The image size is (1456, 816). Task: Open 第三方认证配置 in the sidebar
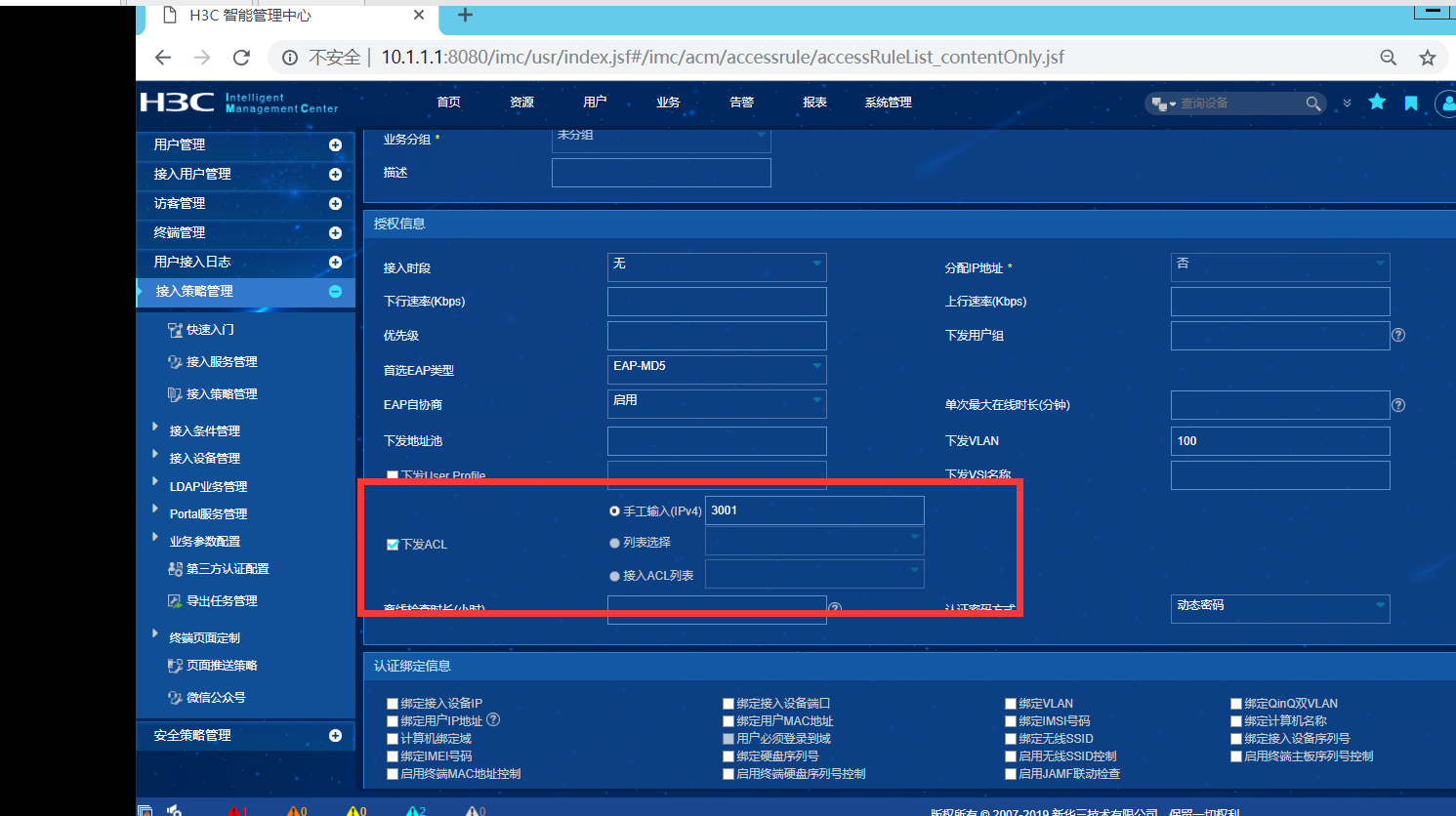coord(228,569)
